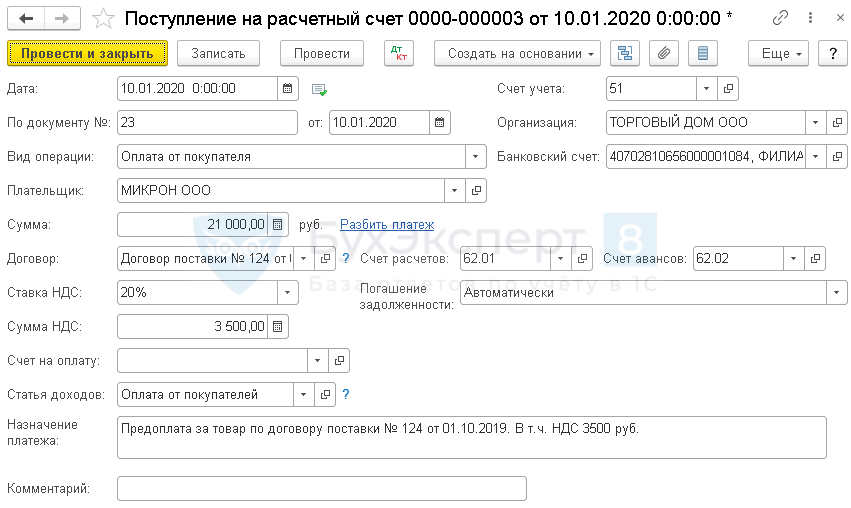Click Провести и закрыть button
The width and height of the screenshot is (851, 508).
pyautogui.click(x=87, y=54)
